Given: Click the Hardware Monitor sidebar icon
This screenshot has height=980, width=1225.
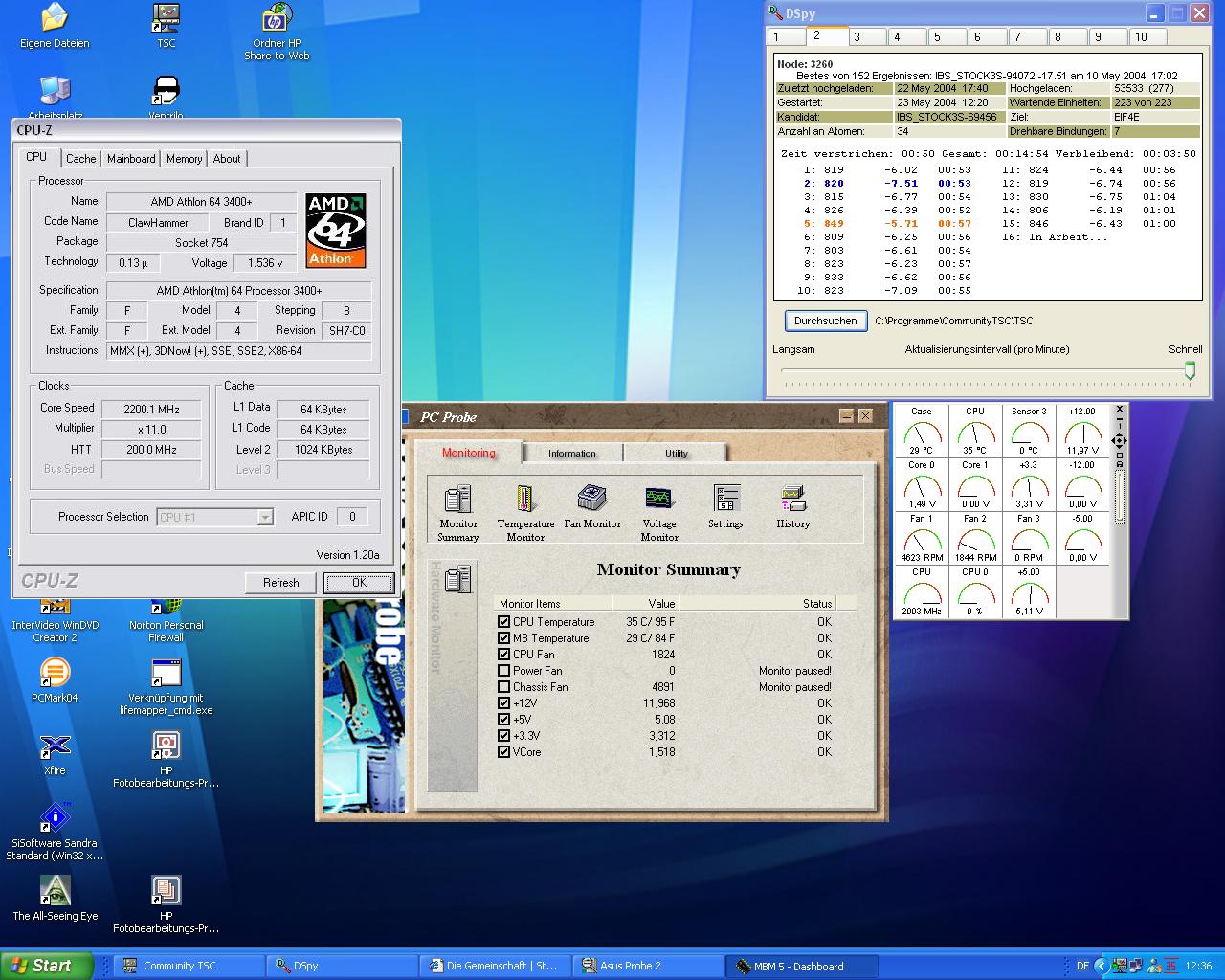Looking at the screenshot, I should 458,578.
